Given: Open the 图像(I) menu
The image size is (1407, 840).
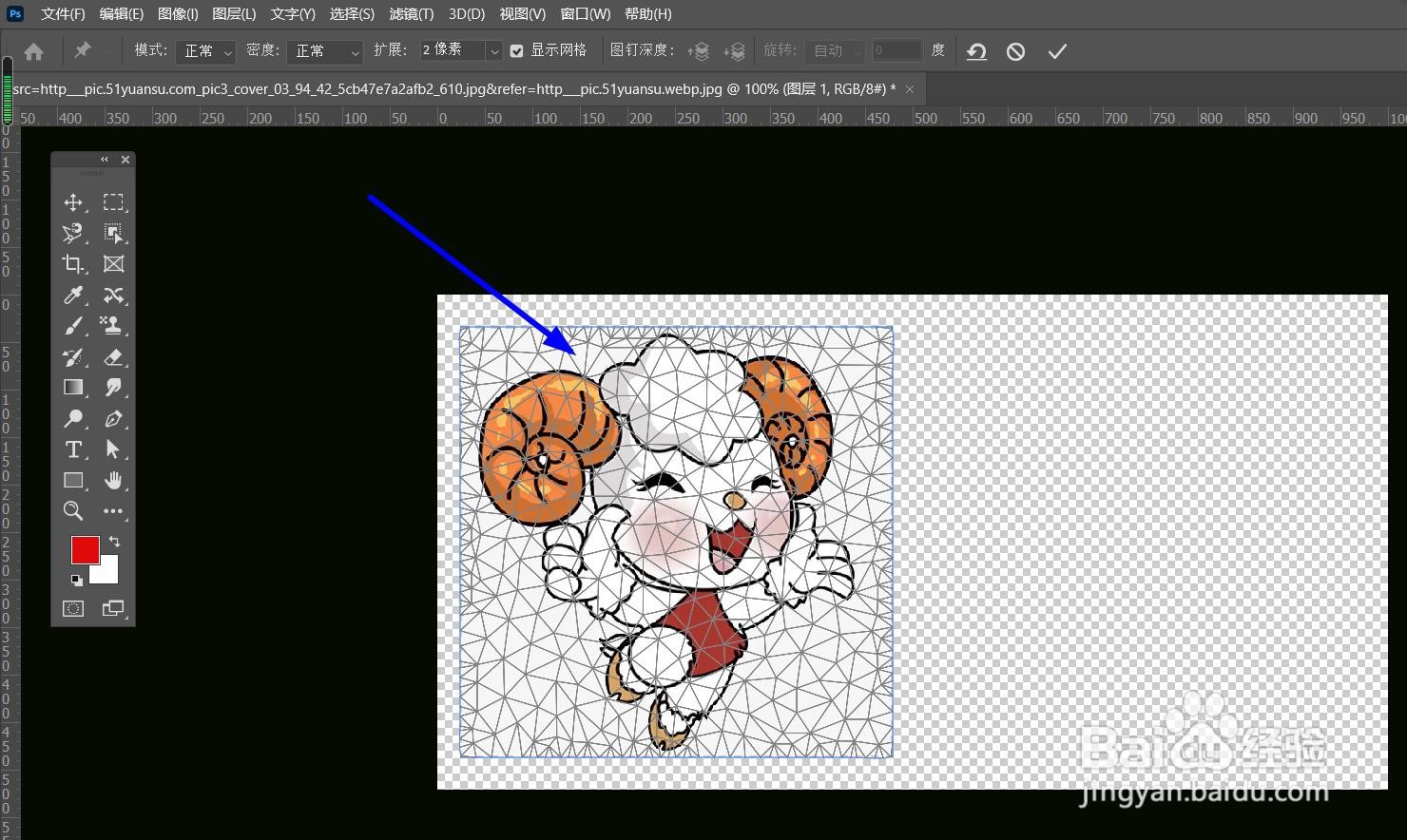Looking at the screenshot, I should click(178, 13).
